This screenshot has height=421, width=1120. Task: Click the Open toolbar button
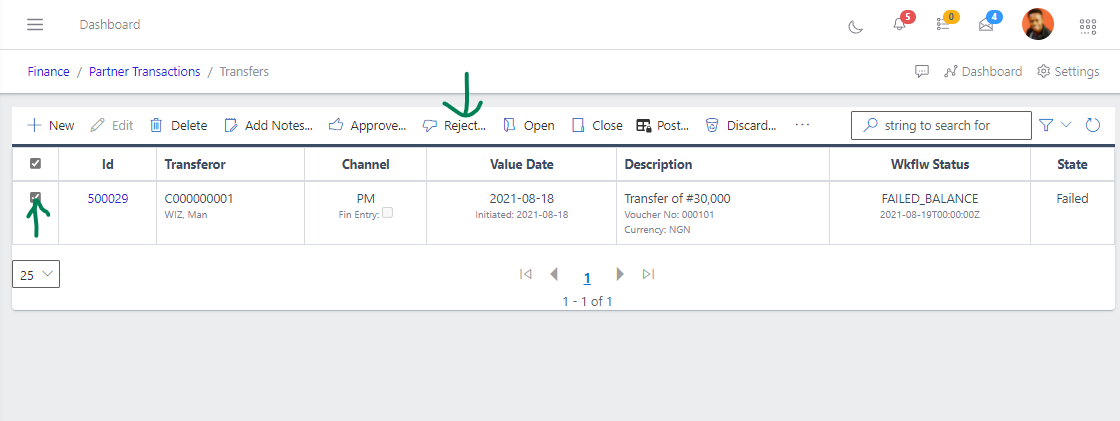pyautogui.click(x=529, y=125)
